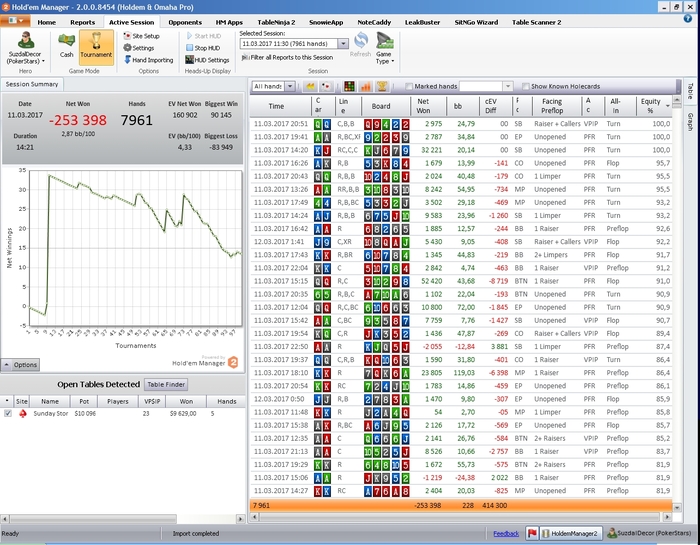Image resolution: width=700 pixels, height=545 pixels.
Task: Select the hand row at 11.03.2017 15:15
Action: pos(460,281)
